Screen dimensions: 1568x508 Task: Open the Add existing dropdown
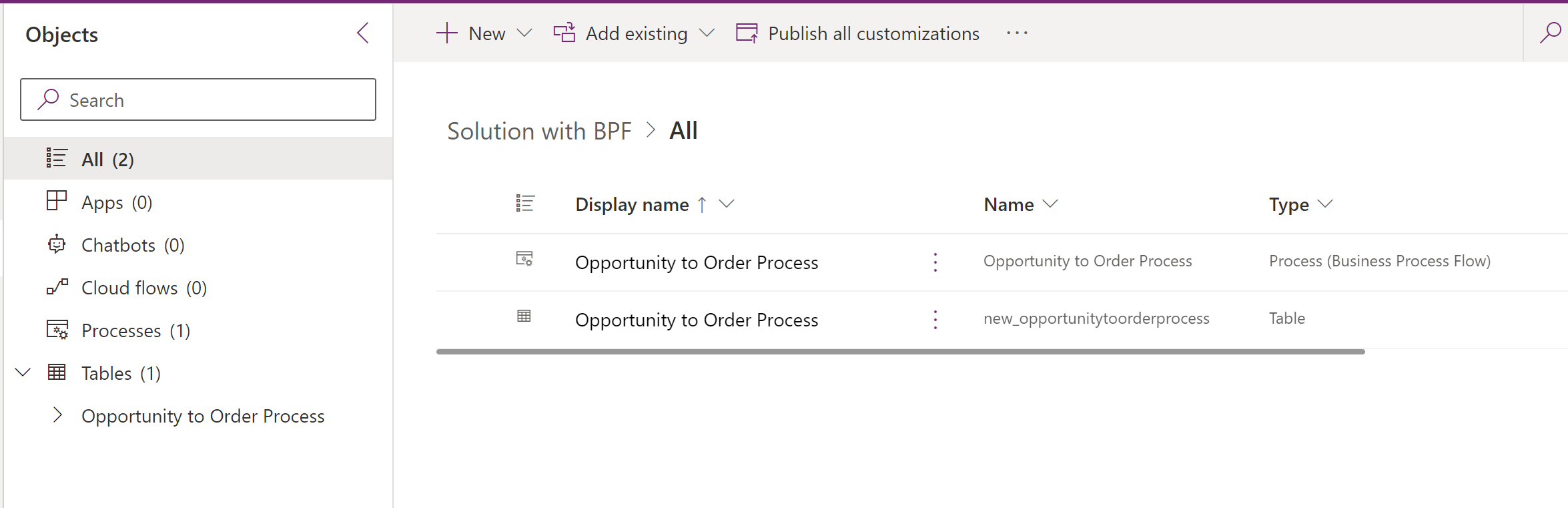click(x=709, y=33)
